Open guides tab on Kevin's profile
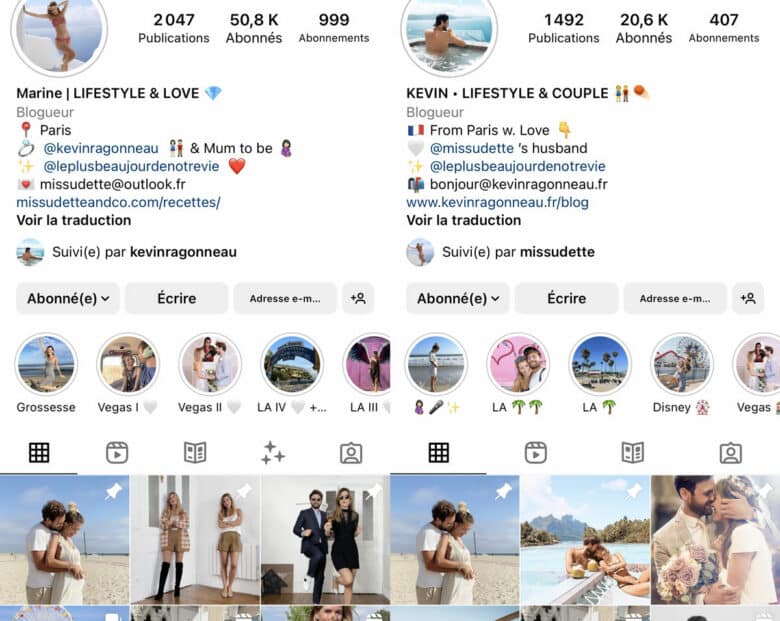 (x=633, y=453)
